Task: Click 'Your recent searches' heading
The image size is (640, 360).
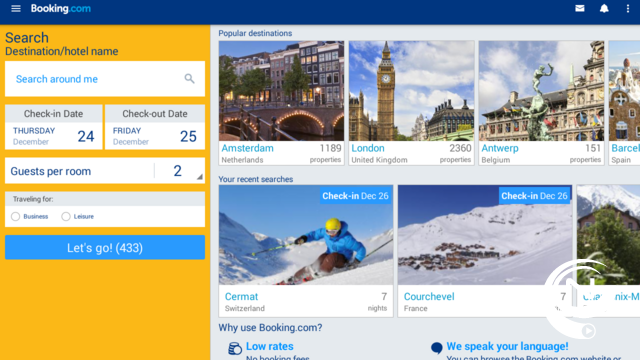Action: click(x=256, y=179)
